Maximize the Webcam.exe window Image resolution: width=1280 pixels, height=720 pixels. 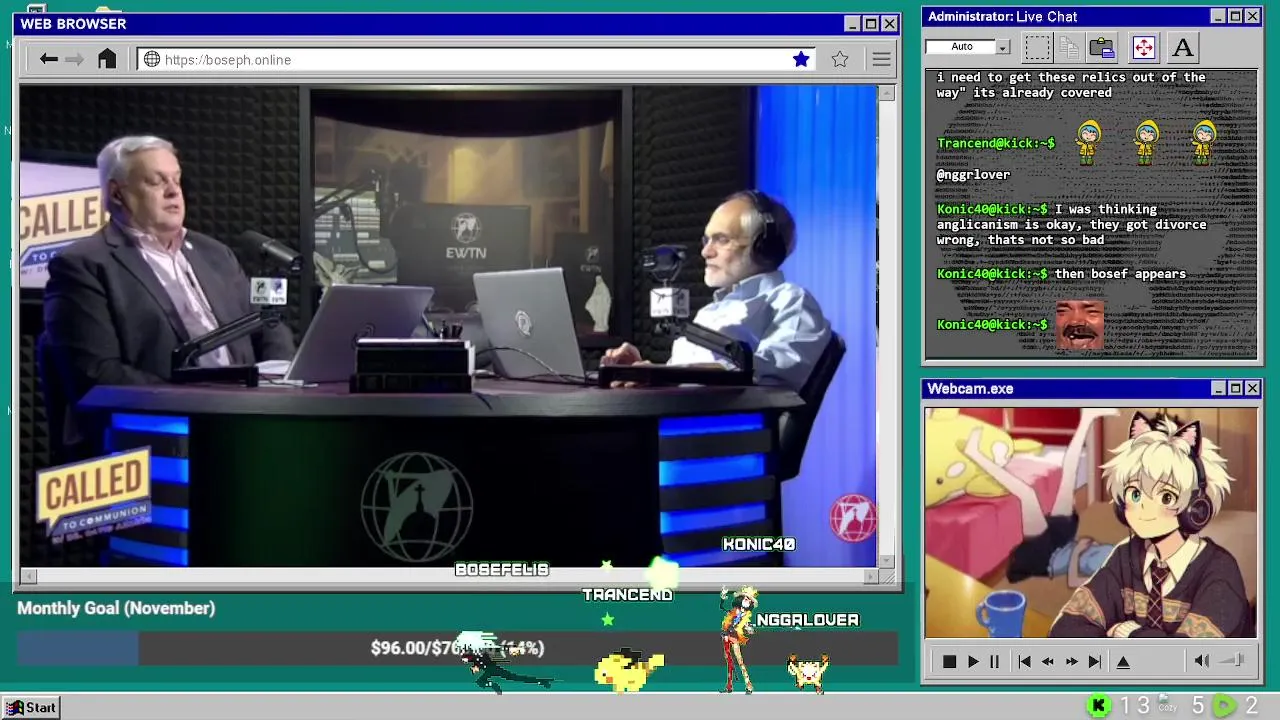click(1235, 388)
